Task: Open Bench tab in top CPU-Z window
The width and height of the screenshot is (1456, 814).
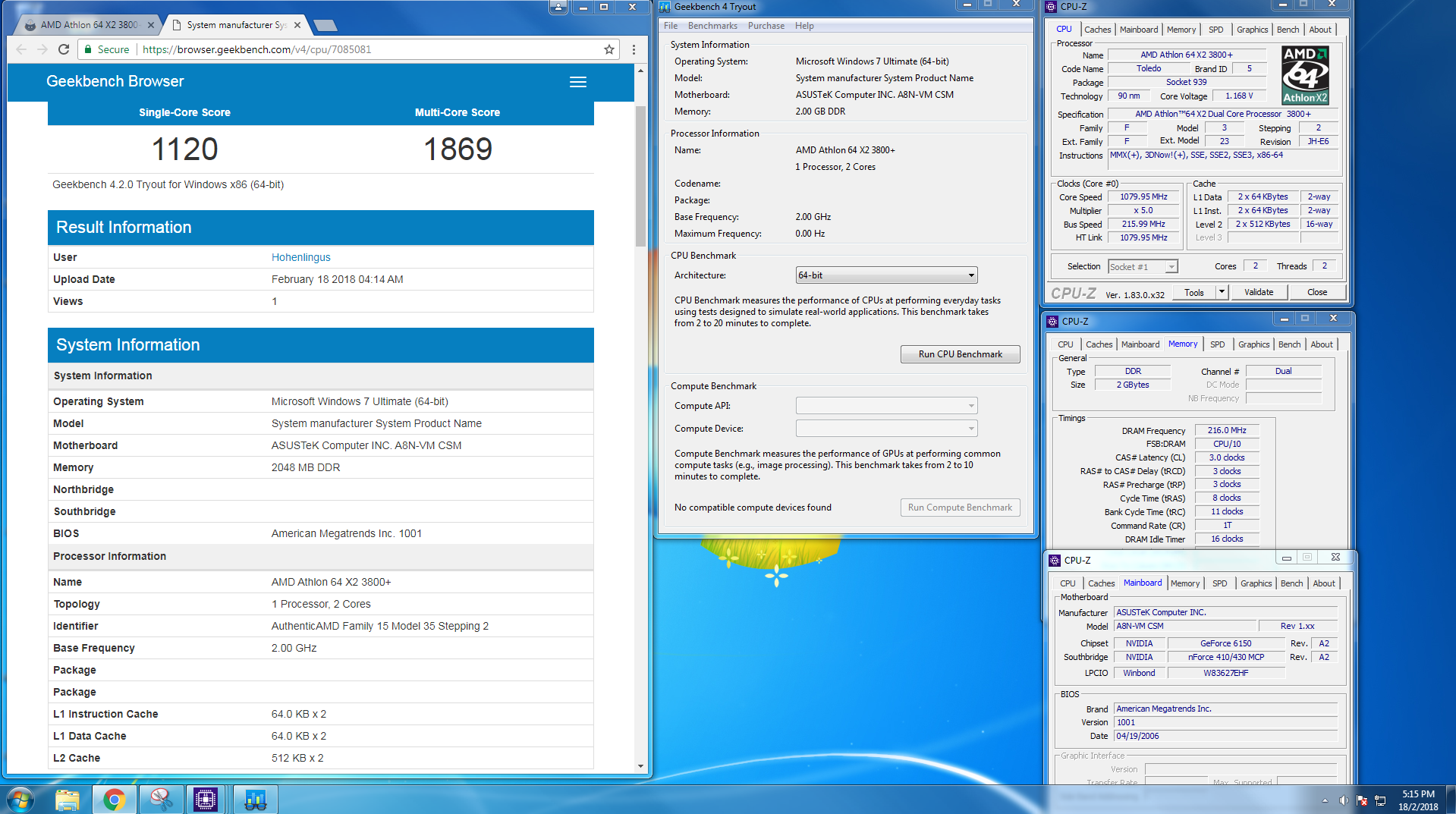Action: (x=1288, y=30)
